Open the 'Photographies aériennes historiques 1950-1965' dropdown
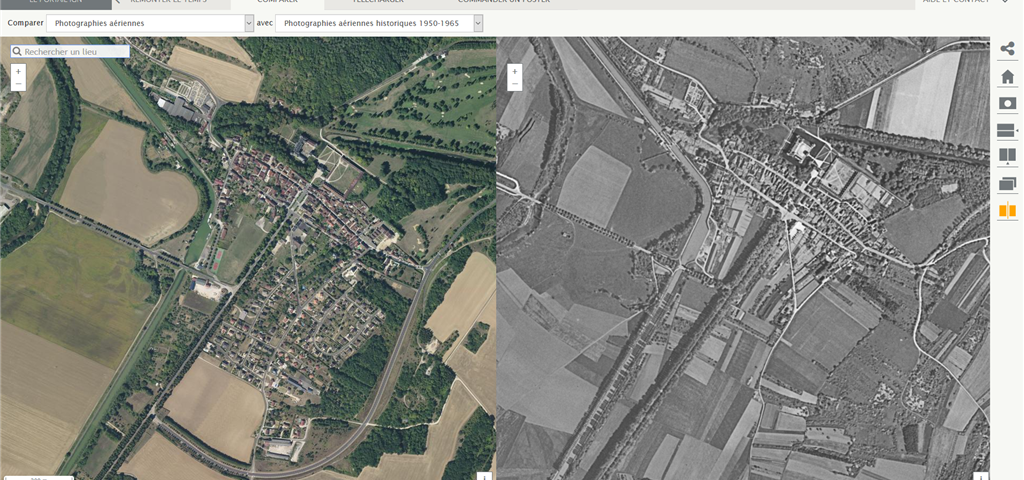This screenshot has height=480, width=1024. pyautogui.click(x=379, y=24)
